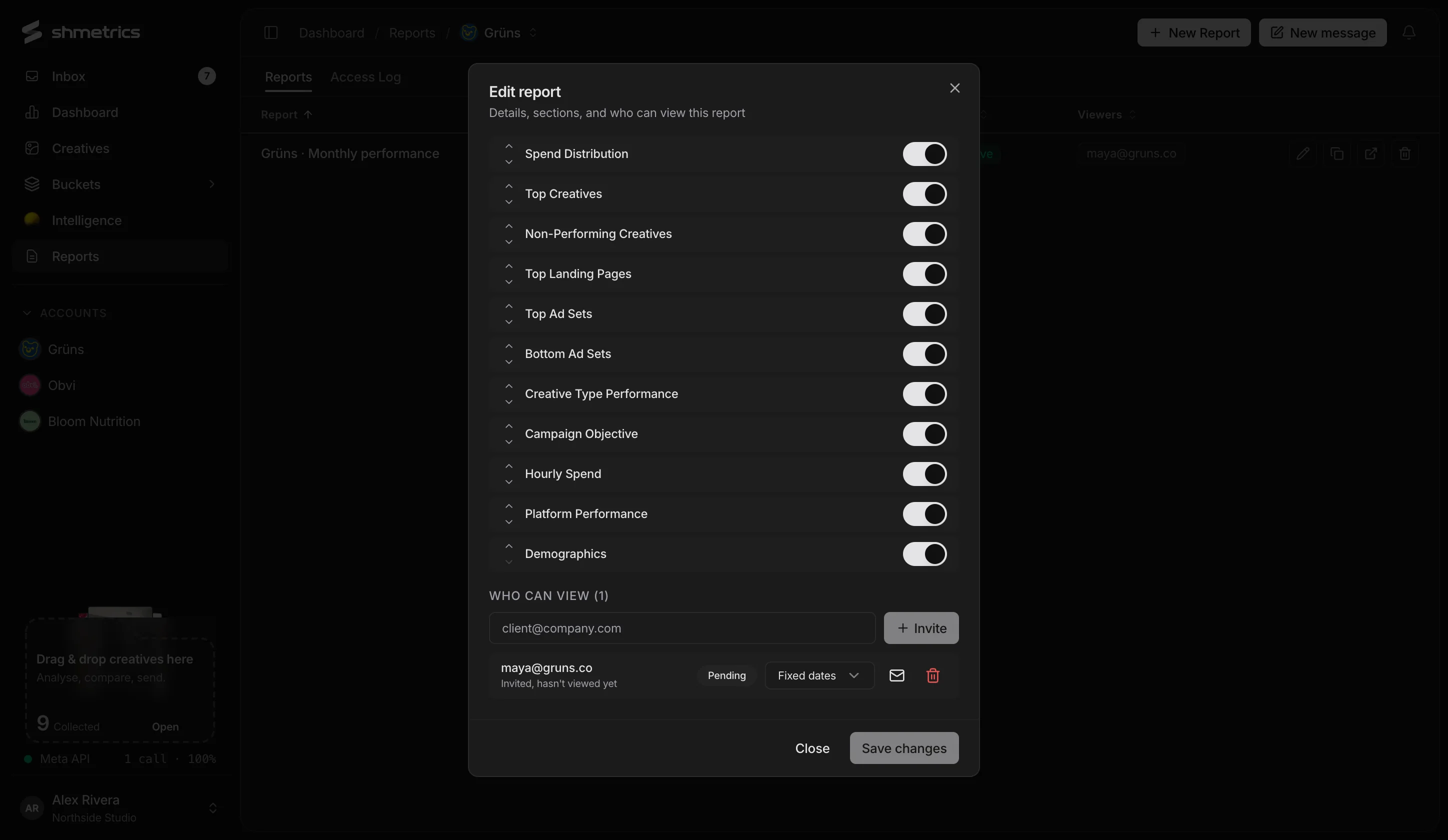Sort by Report column arrow

click(x=308, y=114)
